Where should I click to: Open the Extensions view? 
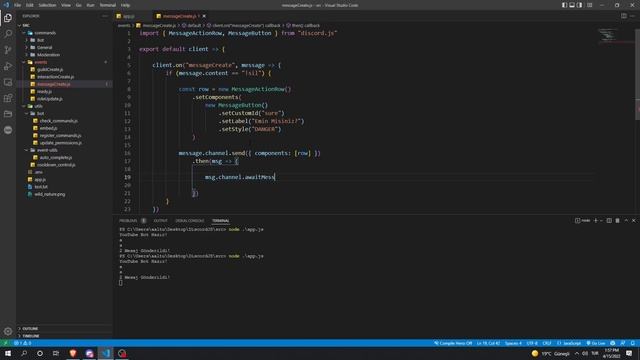click(8, 98)
